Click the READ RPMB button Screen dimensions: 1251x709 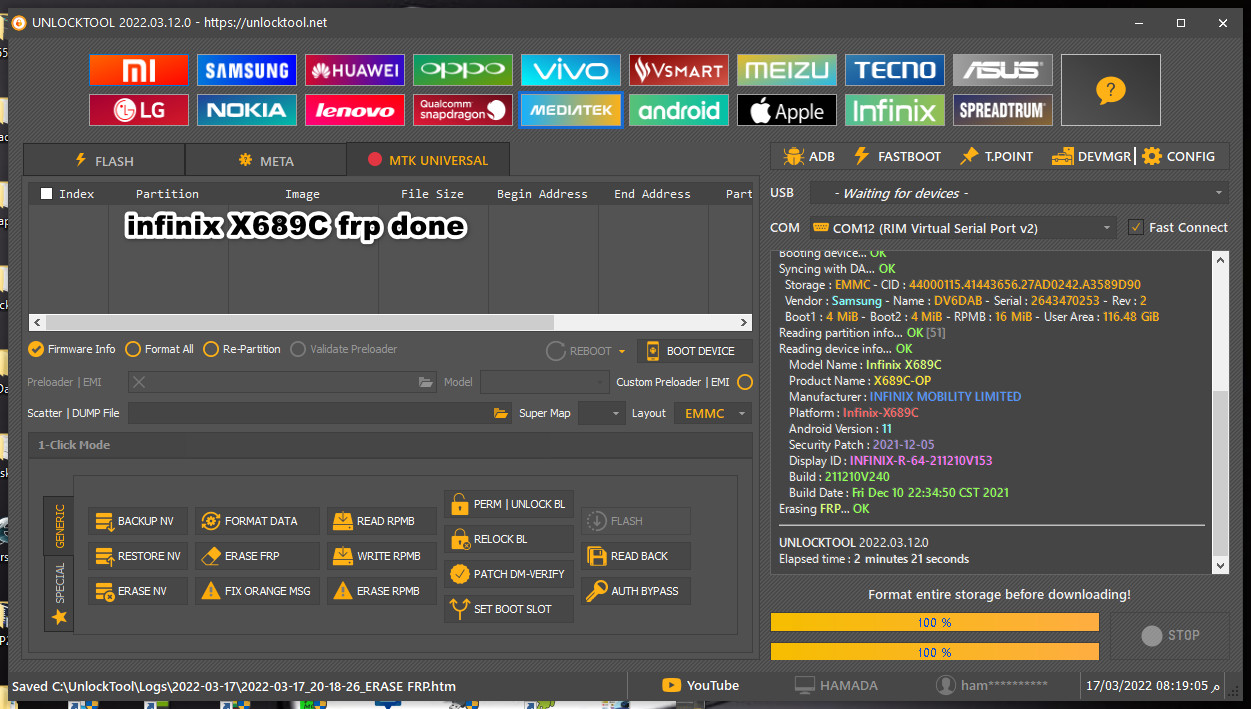click(x=381, y=521)
